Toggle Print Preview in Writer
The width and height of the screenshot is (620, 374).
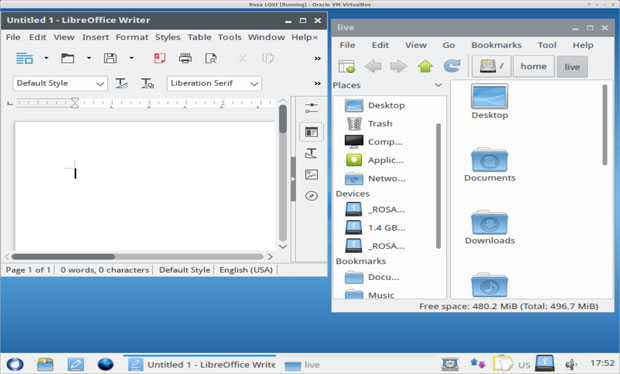tap(211, 59)
